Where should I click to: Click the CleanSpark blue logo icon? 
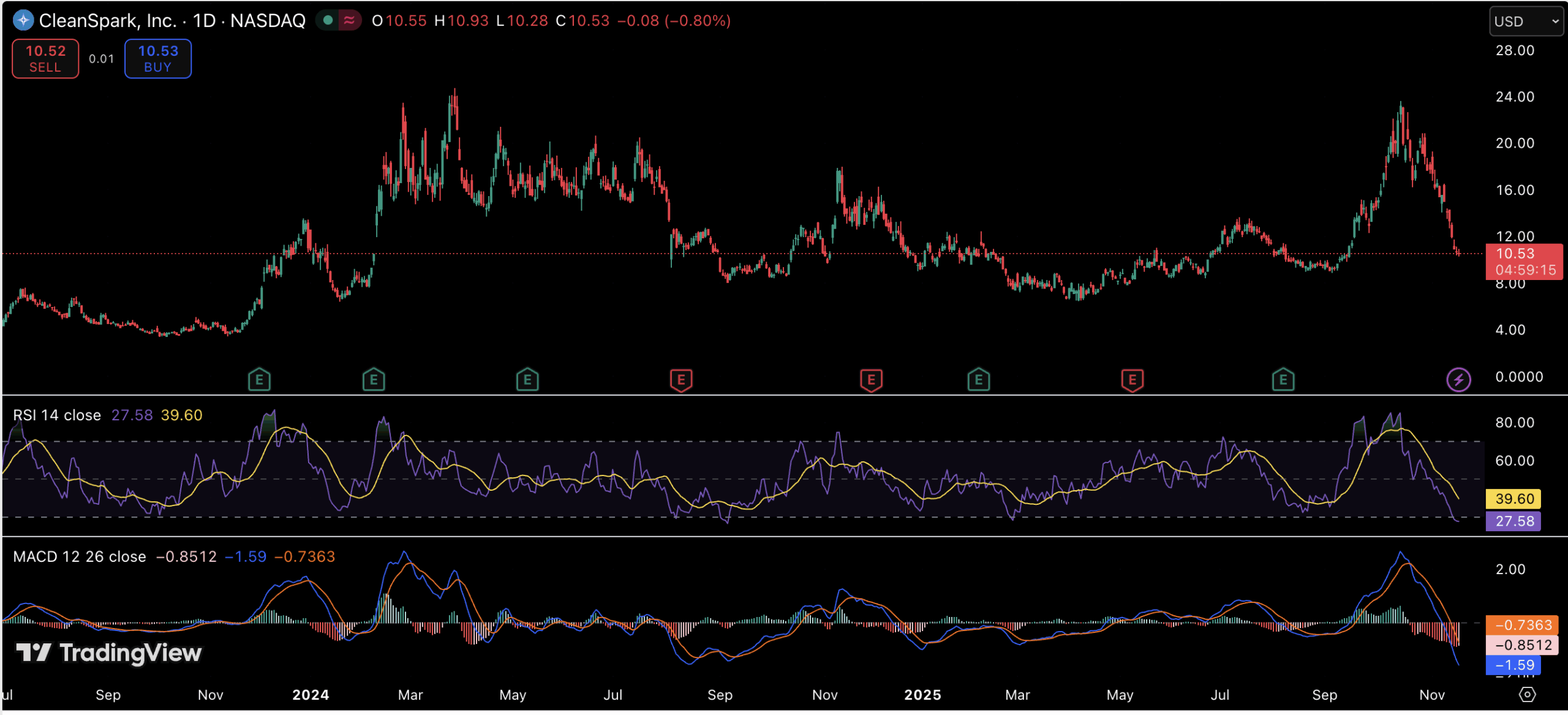click(23, 20)
